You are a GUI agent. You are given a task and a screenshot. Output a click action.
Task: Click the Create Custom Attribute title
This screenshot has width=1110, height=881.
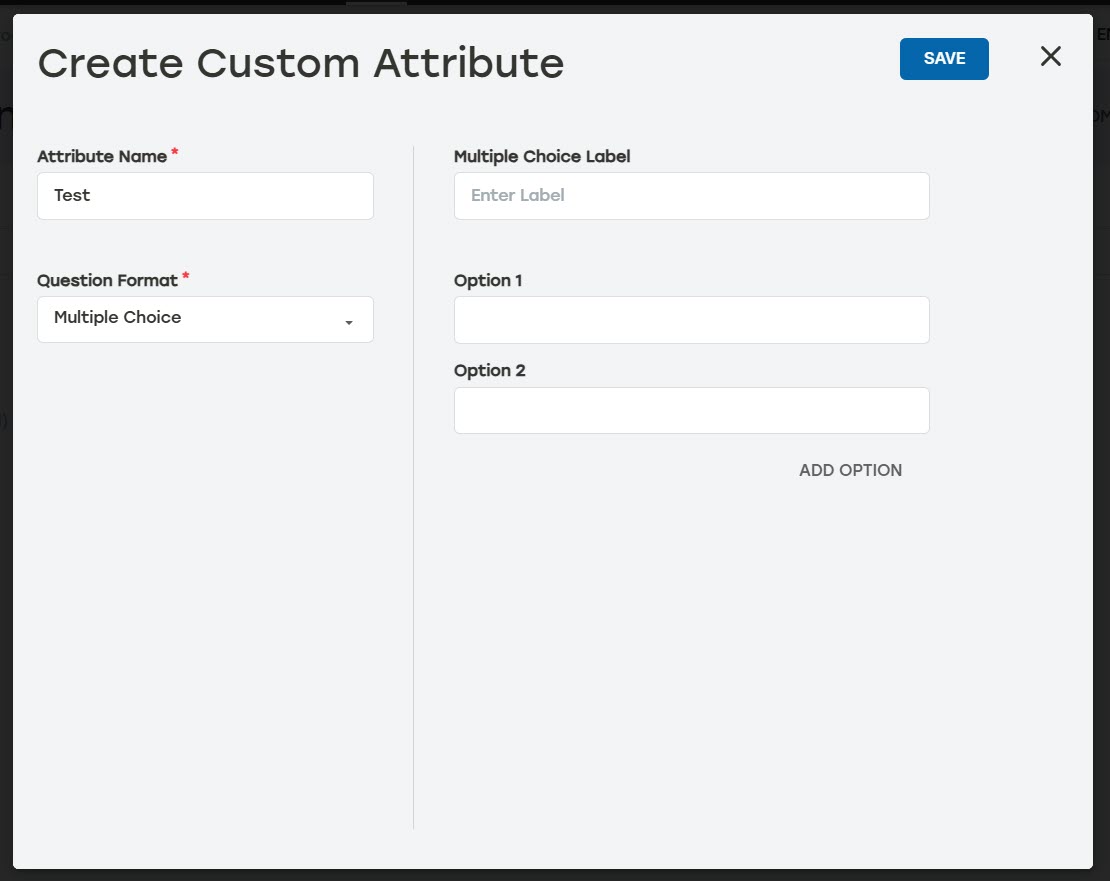[300, 63]
